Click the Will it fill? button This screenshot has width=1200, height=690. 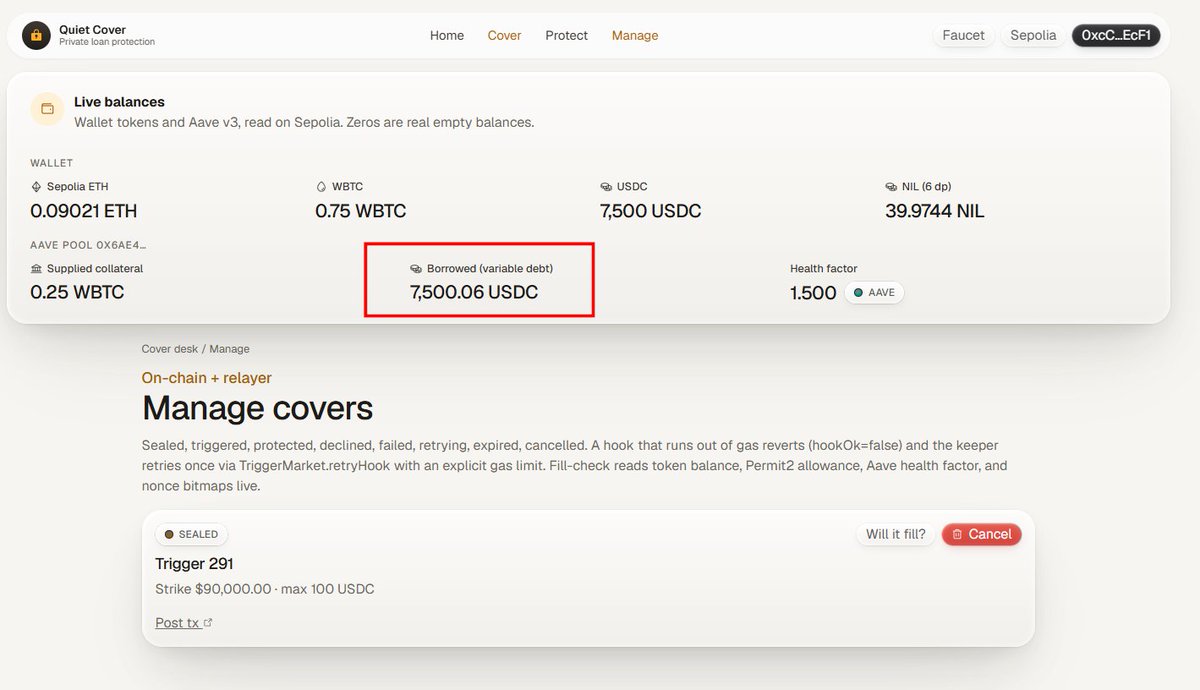(x=896, y=534)
